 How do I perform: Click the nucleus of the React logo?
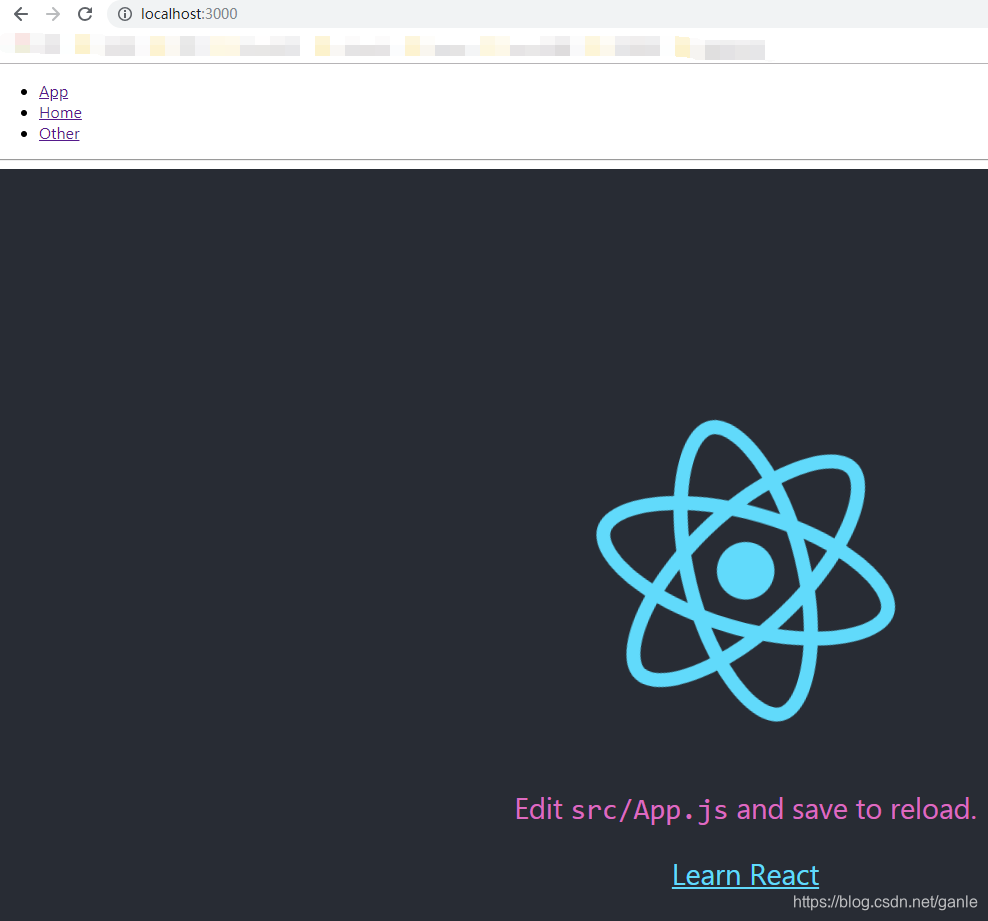(745, 570)
